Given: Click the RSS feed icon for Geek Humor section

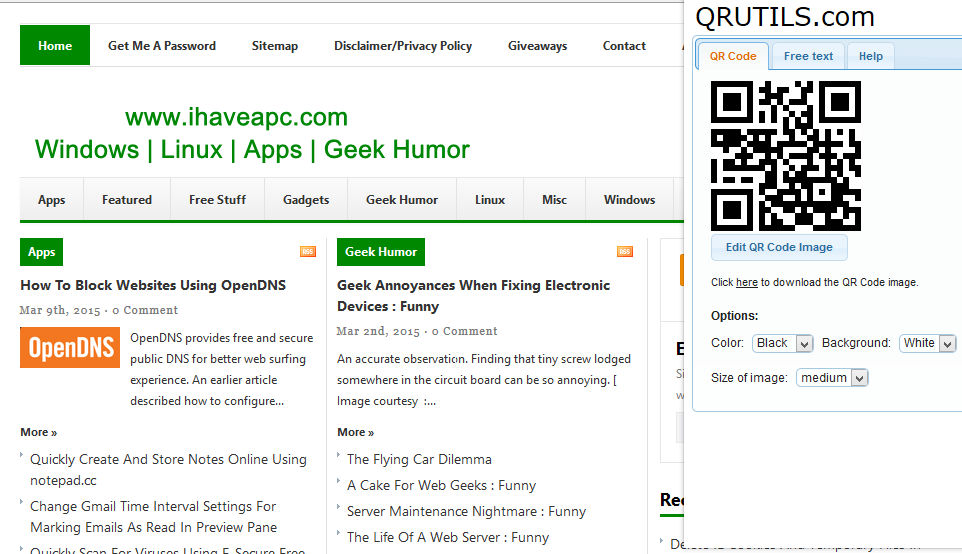Looking at the screenshot, I should [625, 252].
